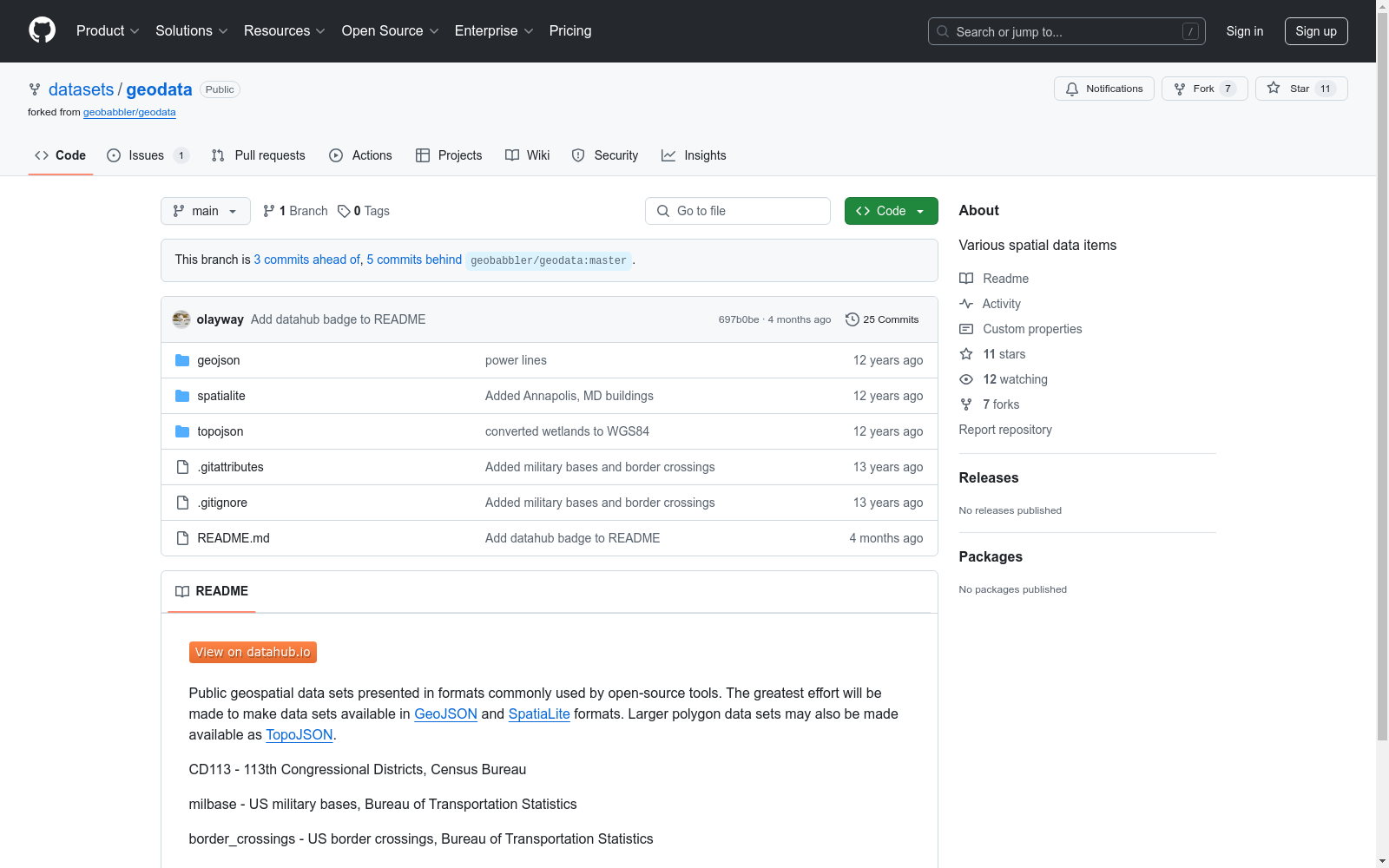View the 0 Tags list

pyautogui.click(x=364, y=211)
